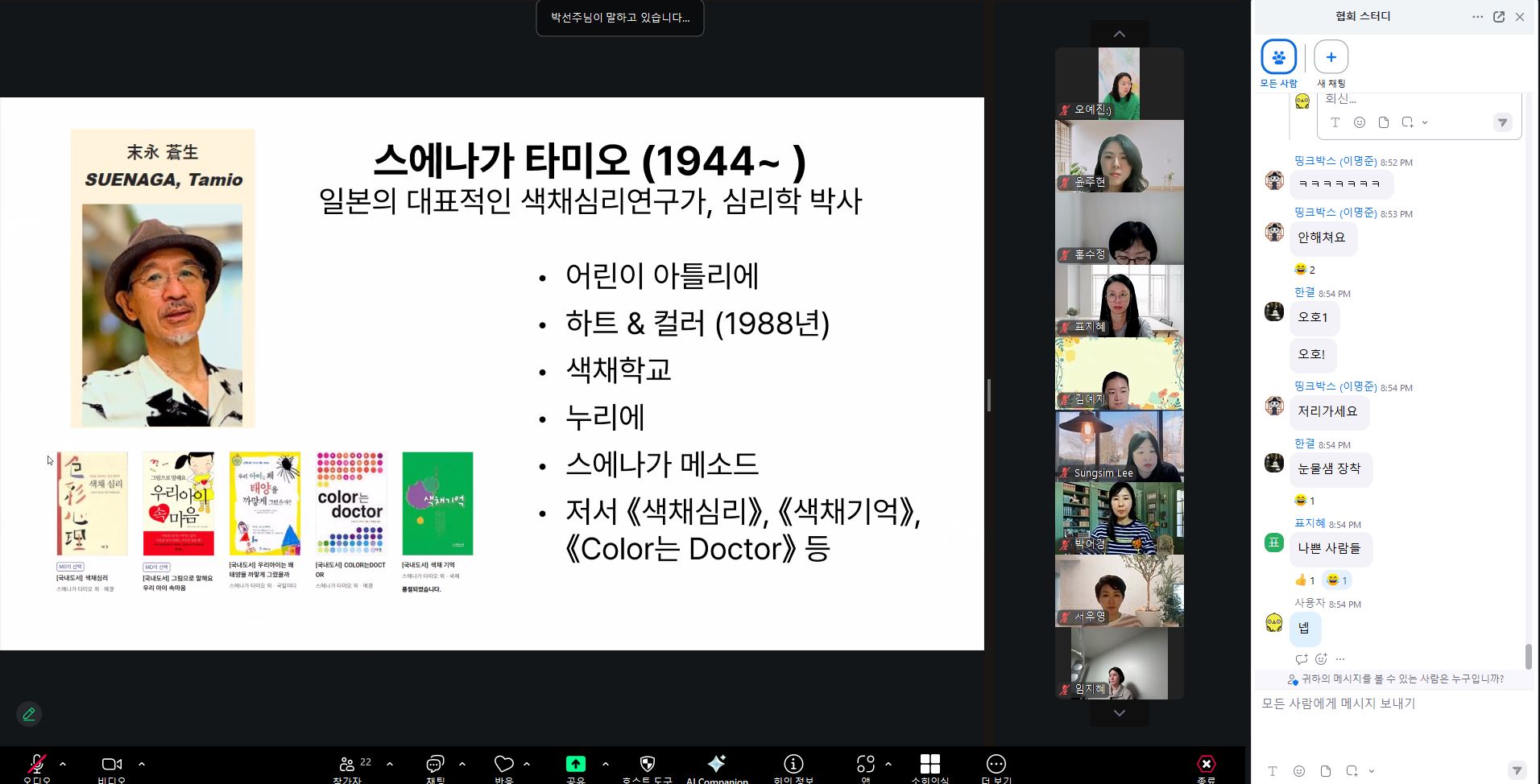Click the 더 보기 more options icon
This screenshot has height=784, width=1540.
tap(996, 764)
